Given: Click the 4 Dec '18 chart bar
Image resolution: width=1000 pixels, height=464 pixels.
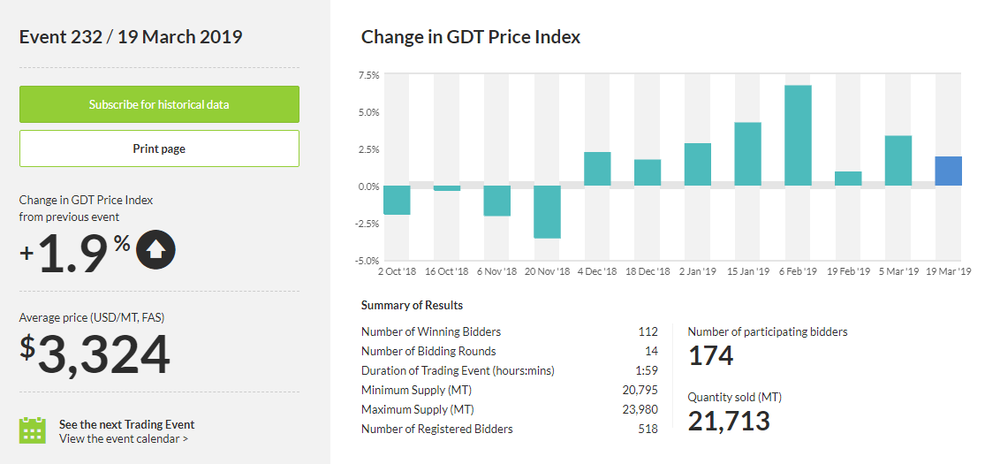Looking at the screenshot, I should [597, 169].
